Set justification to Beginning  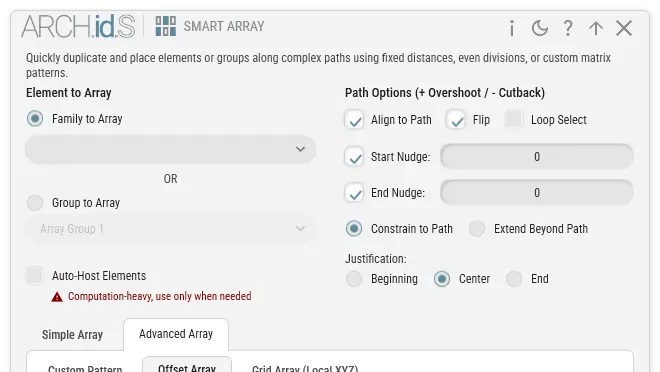click(x=354, y=279)
